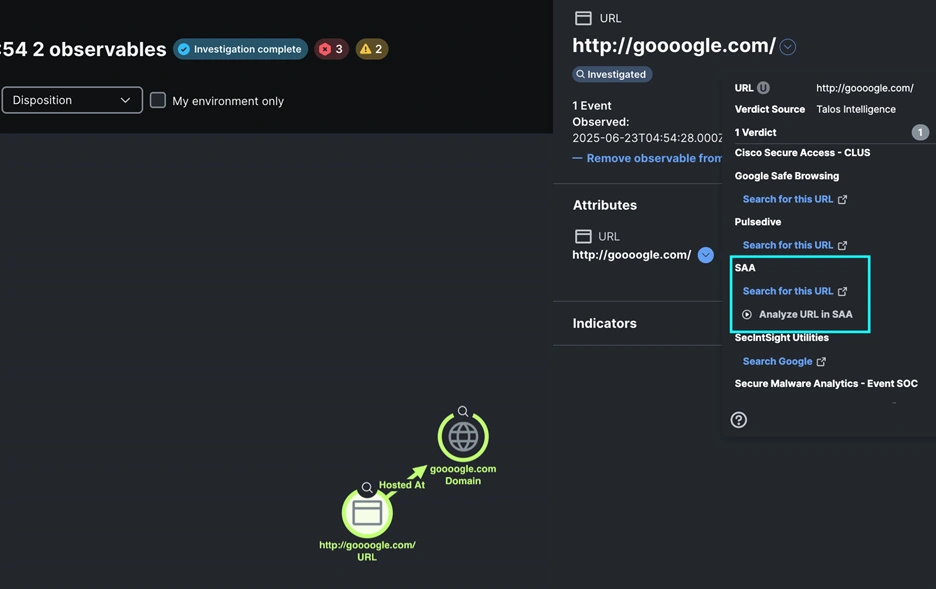This screenshot has width=936, height=589.
Task: Click the amber warning badge showing 2
Action: pyautogui.click(x=371, y=48)
